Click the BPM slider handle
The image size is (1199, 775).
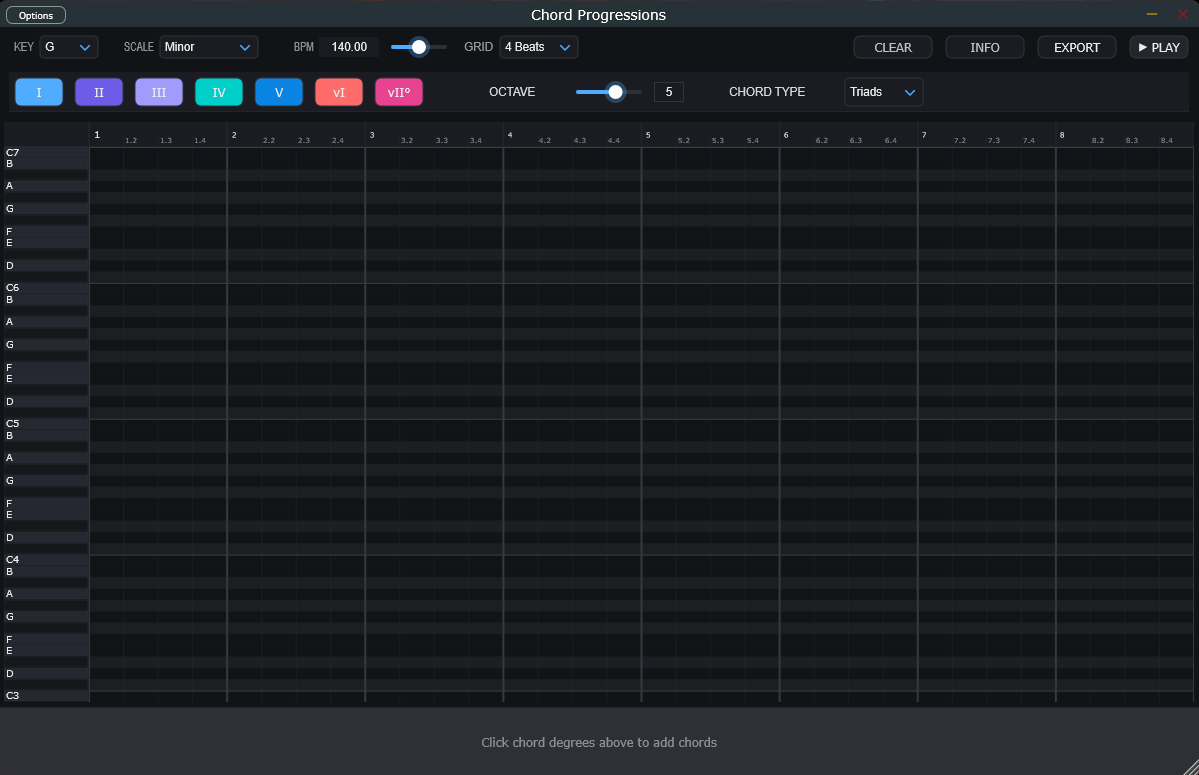click(x=419, y=47)
